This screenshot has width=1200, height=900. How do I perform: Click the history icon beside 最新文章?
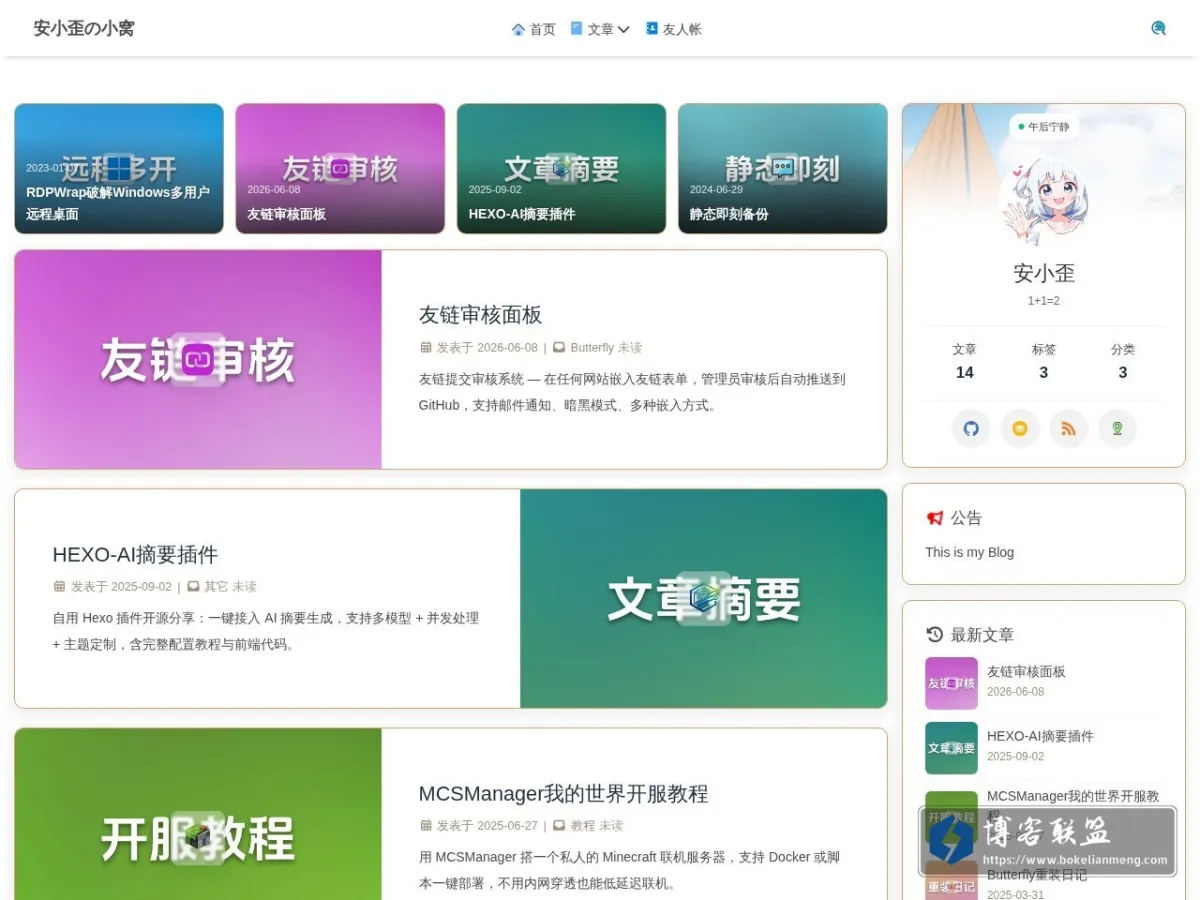pyautogui.click(x=935, y=634)
